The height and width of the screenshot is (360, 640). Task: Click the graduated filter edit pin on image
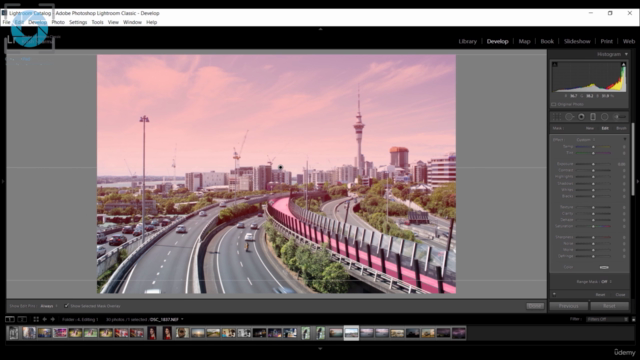click(x=280, y=167)
